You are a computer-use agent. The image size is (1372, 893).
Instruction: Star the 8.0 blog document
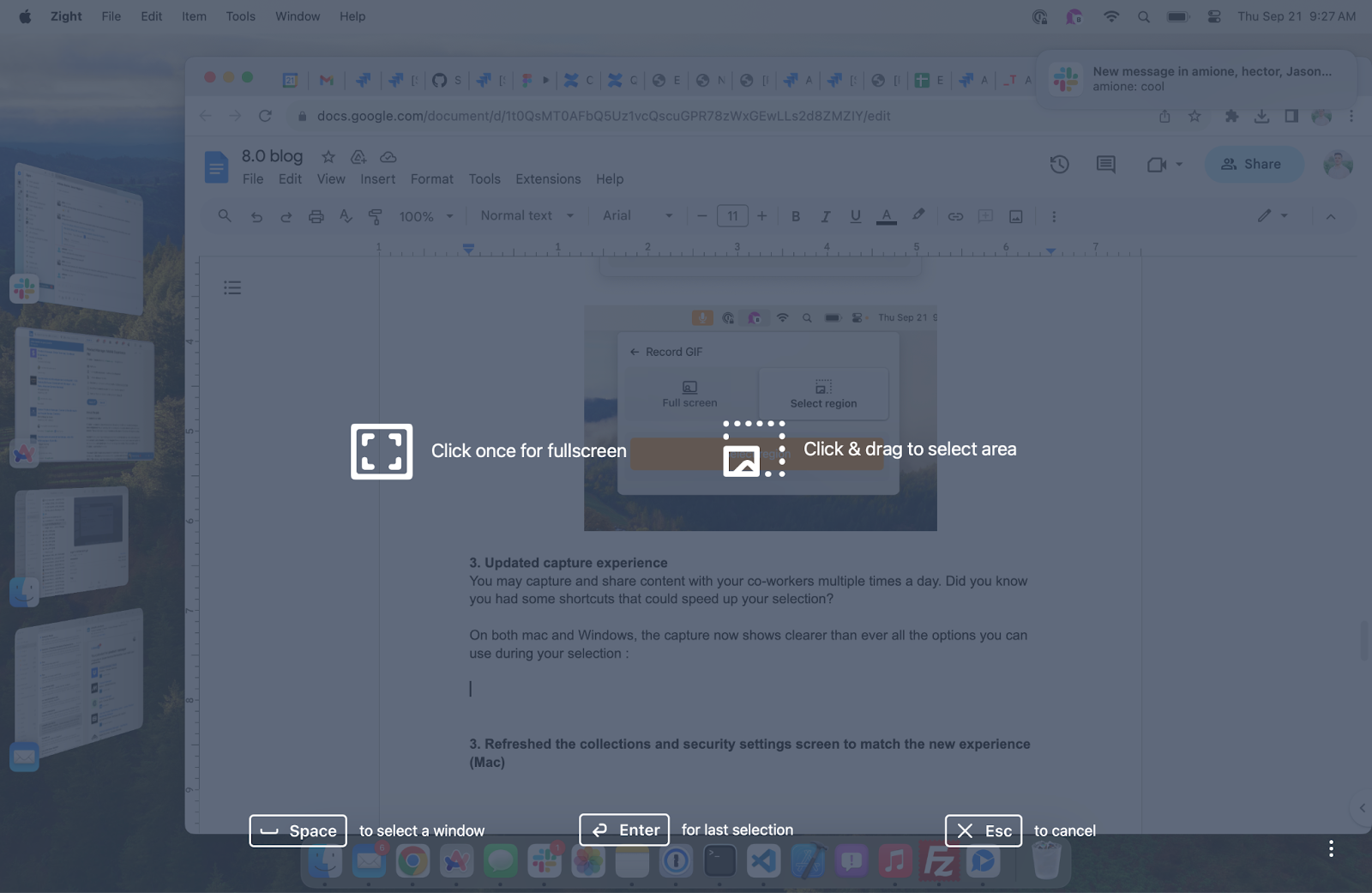(x=328, y=157)
